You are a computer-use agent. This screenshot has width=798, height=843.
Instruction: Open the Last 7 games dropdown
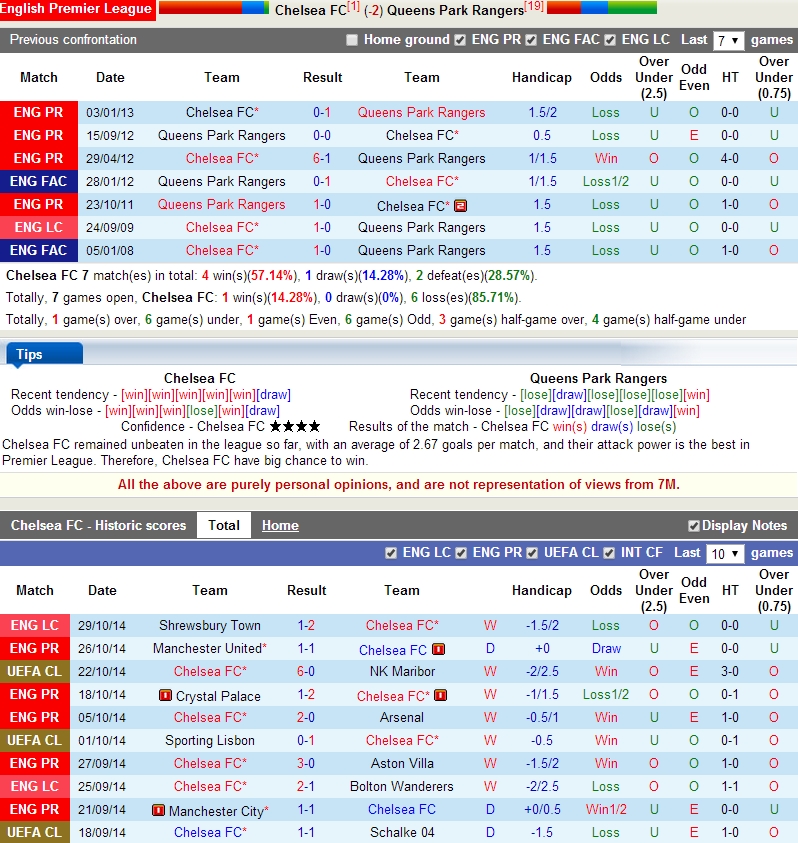coord(728,40)
